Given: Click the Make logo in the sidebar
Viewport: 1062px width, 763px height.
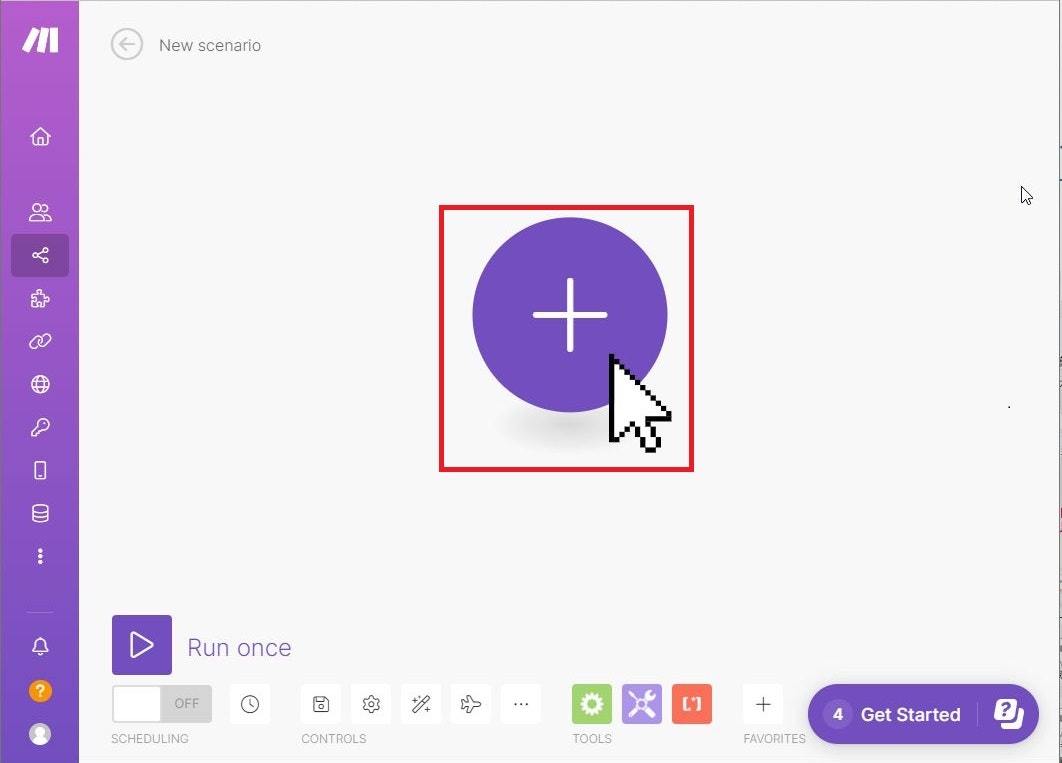Looking at the screenshot, I should click(x=40, y=40).
